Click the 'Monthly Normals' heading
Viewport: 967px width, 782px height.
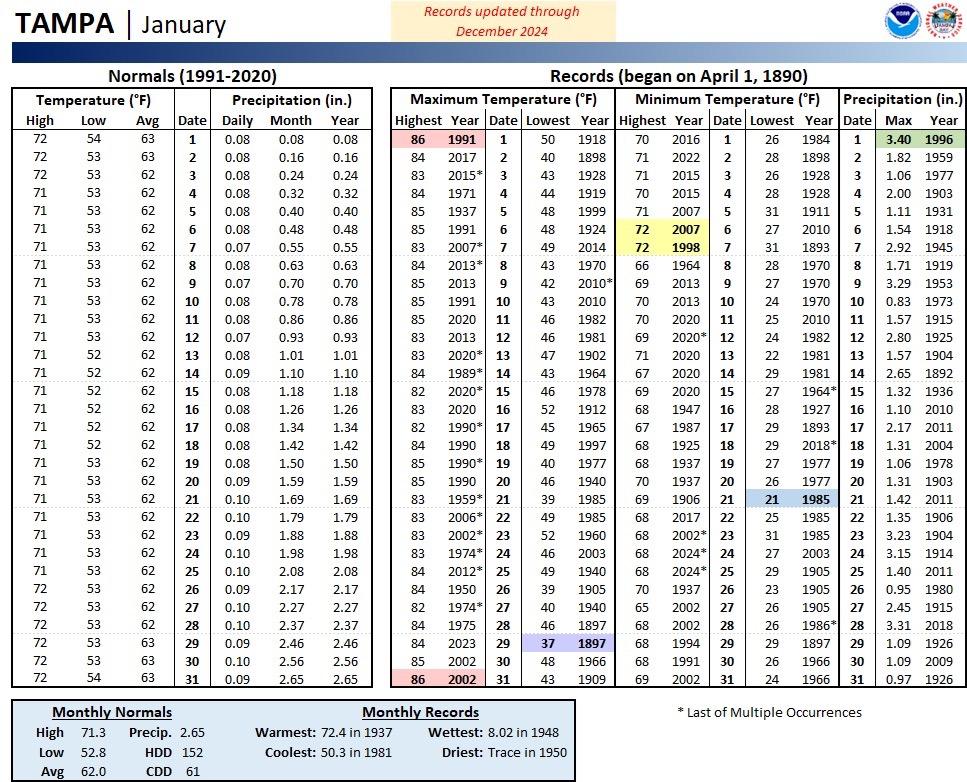(x=112, y=713)
